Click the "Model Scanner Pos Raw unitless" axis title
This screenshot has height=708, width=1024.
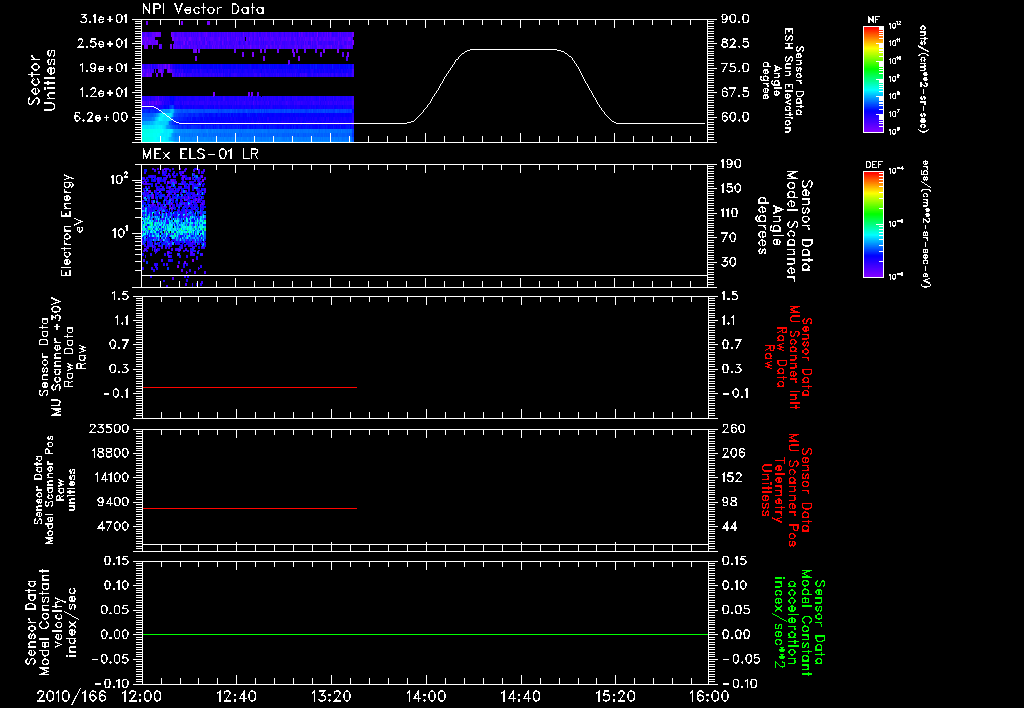point(55,490)
